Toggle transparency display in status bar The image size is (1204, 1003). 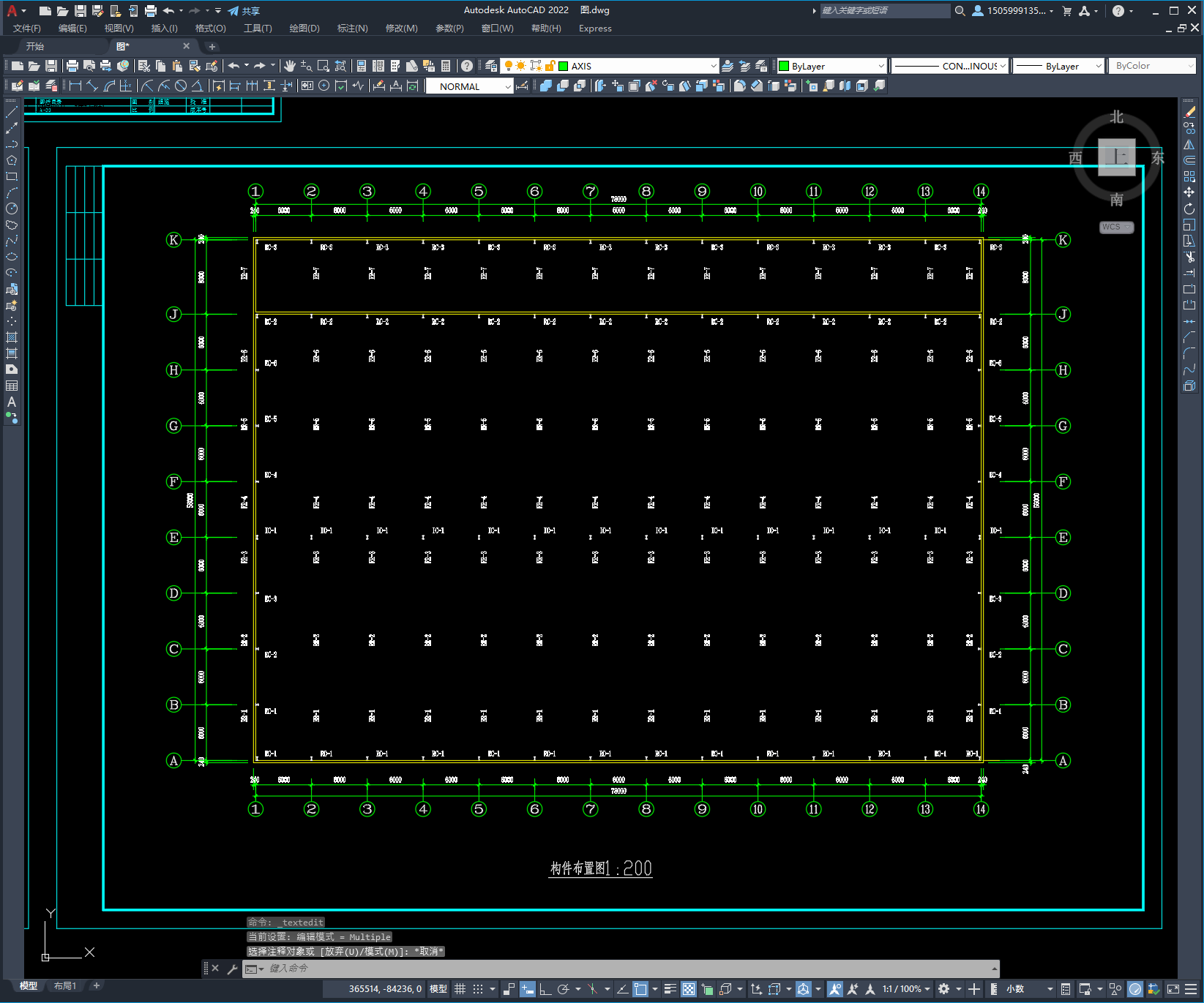689,989
